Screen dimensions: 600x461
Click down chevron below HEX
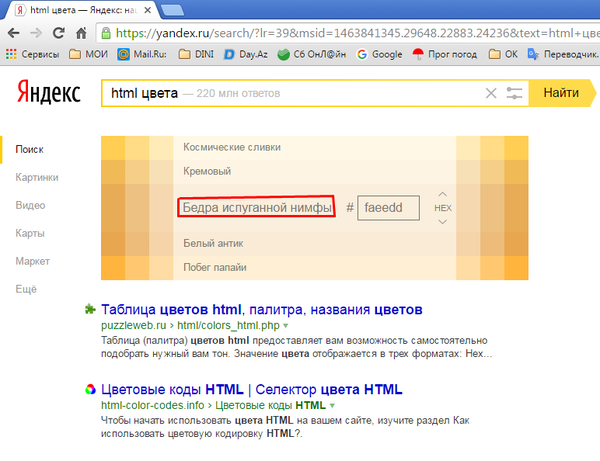point(443,222)
